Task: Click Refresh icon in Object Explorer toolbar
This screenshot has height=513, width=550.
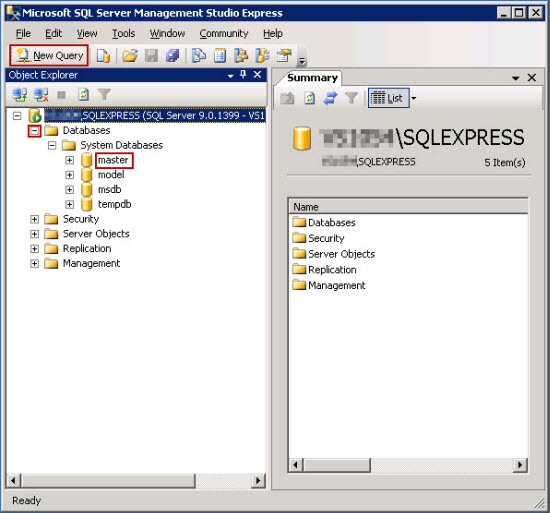Action: coord(83,95)
